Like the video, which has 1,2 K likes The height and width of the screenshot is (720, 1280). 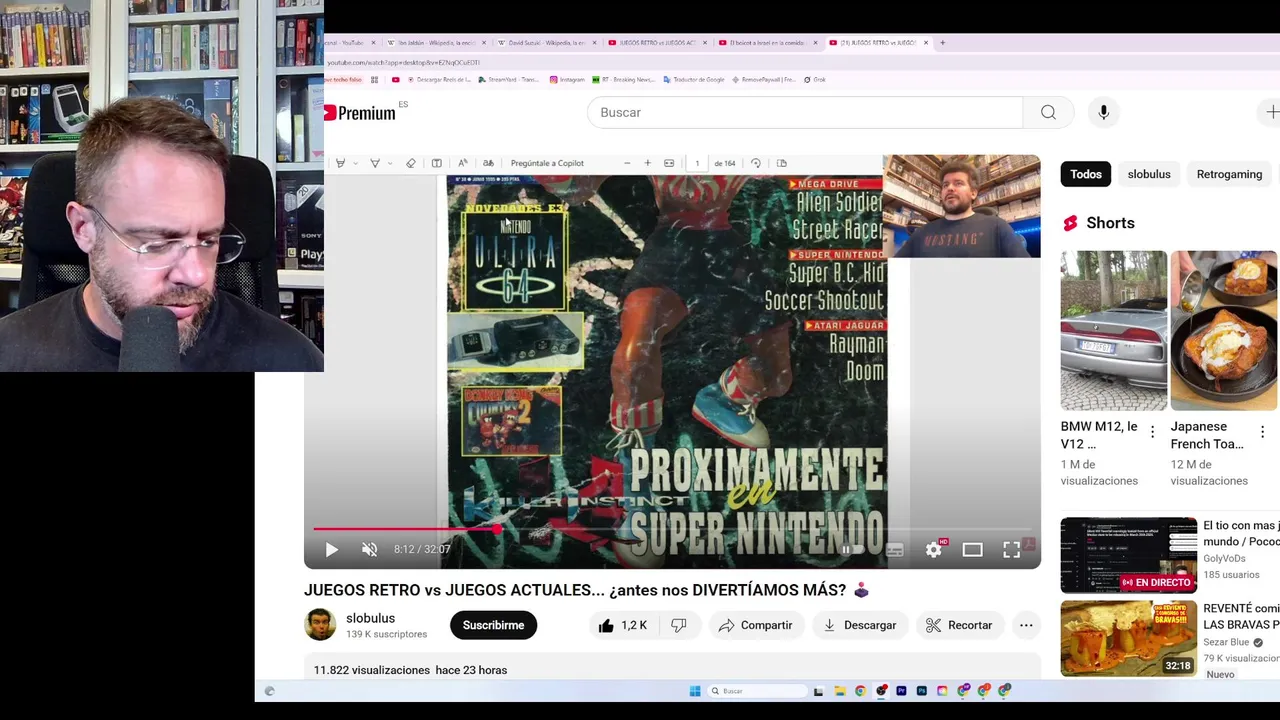(622, 625)
